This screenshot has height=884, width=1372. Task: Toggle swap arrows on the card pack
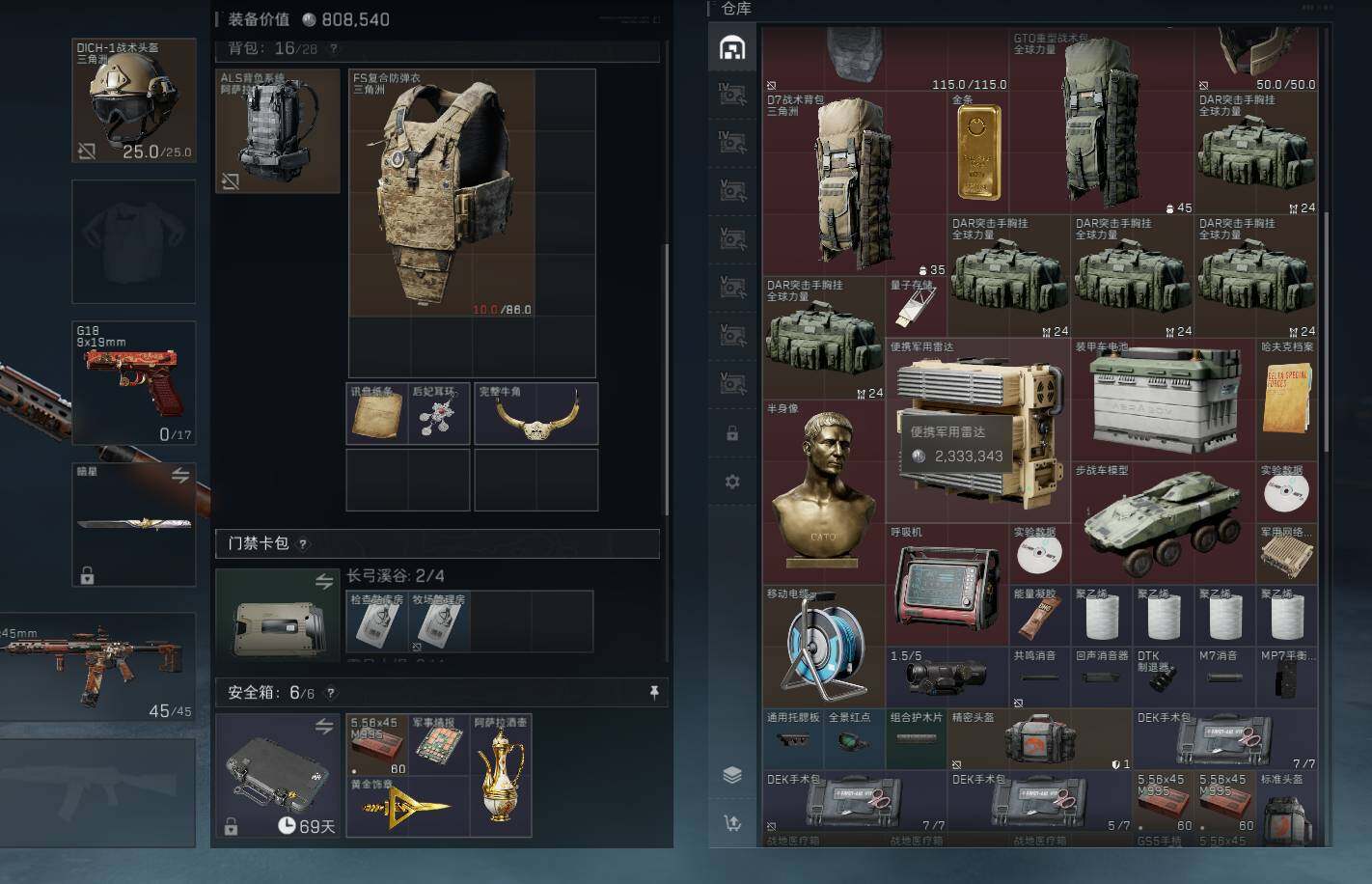coord(324,581)
